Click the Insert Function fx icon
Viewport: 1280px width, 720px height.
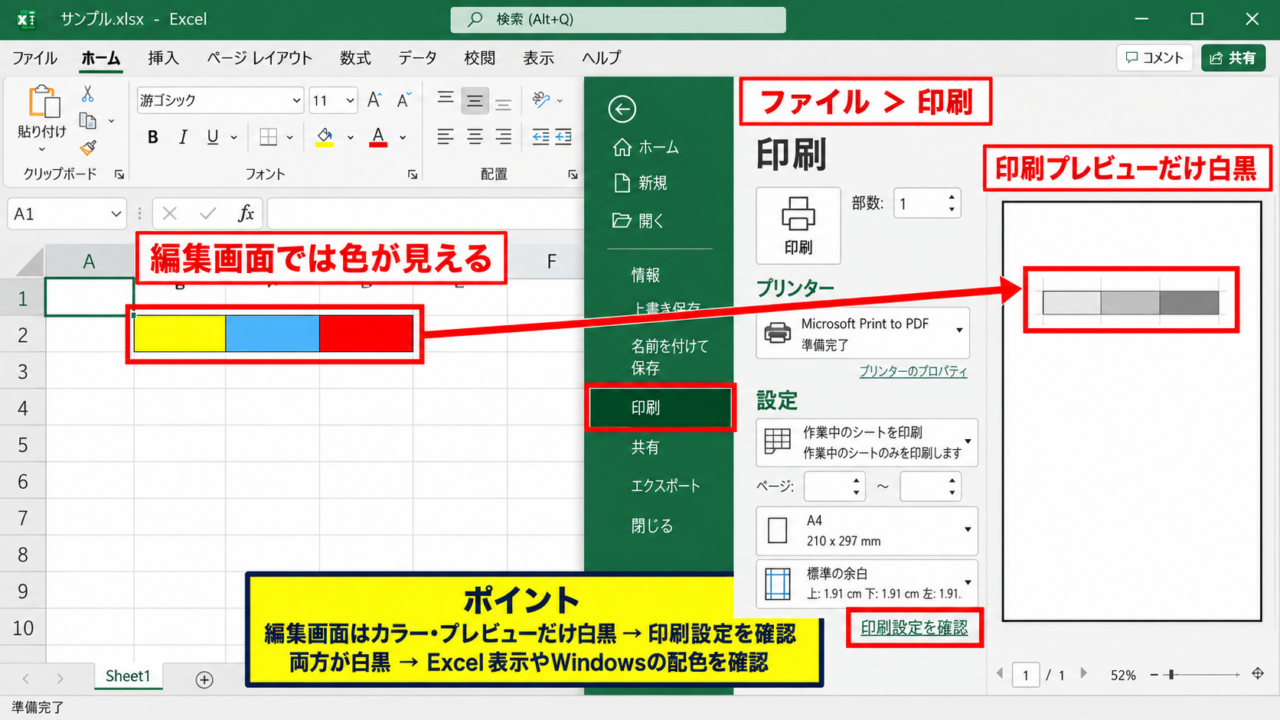(x=245, y=214)
